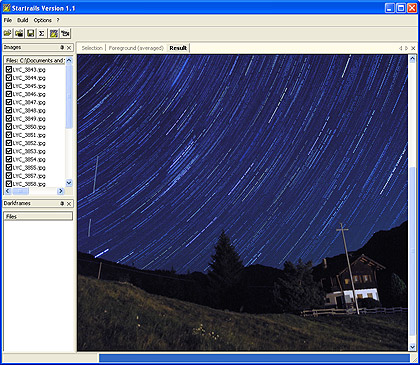Click the sigma averaging icon
The image size is (420, 365).
tap(42, 33)
